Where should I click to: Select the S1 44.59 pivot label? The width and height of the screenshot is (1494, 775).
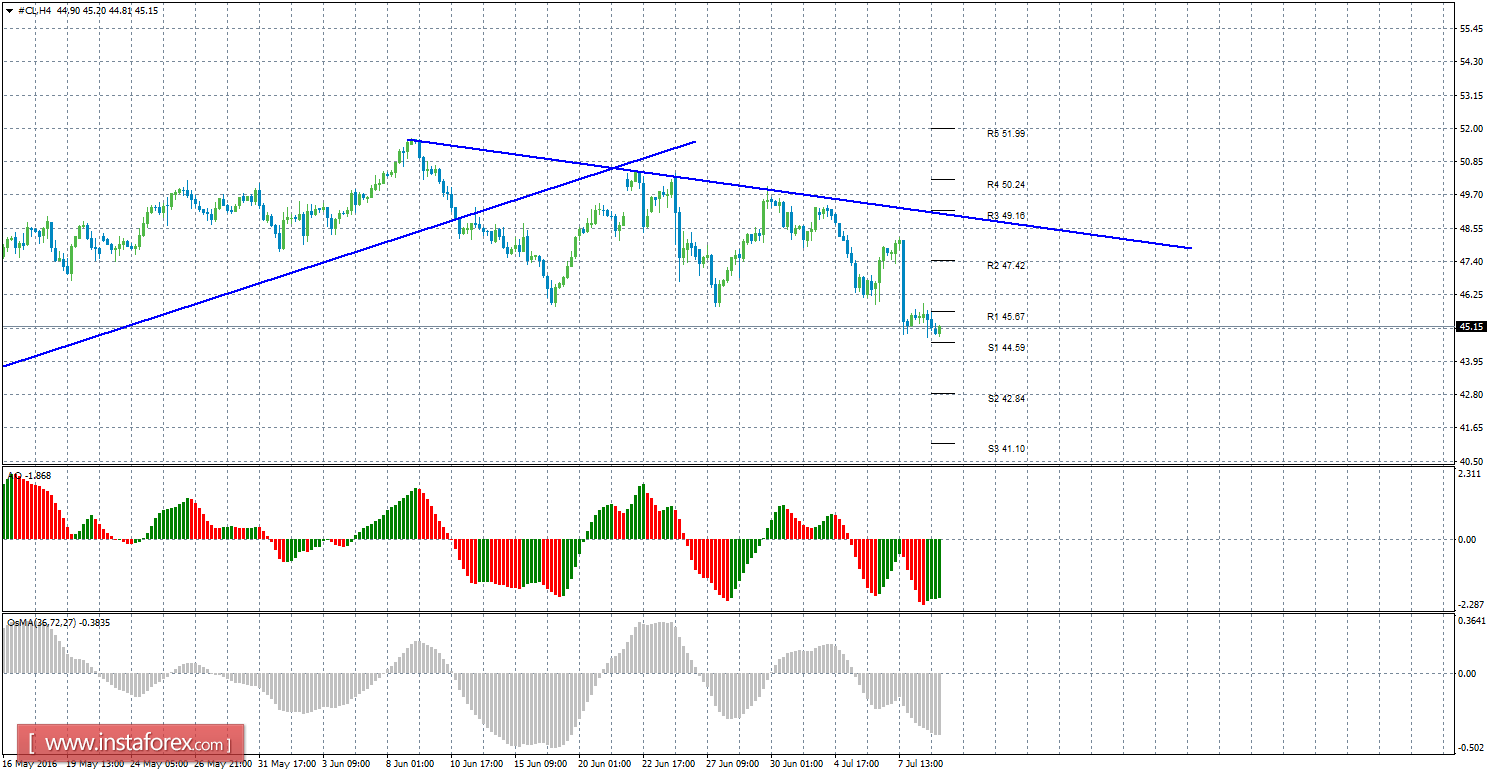coord(1006,348)
